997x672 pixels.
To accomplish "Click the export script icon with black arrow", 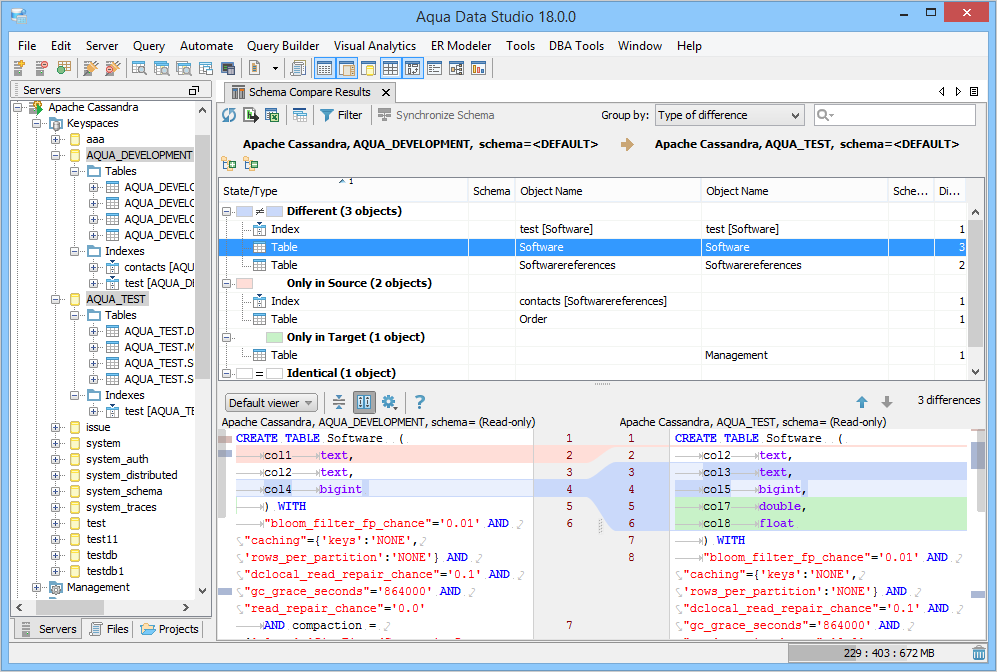I will pyautogui.click(x=251, y=115).
